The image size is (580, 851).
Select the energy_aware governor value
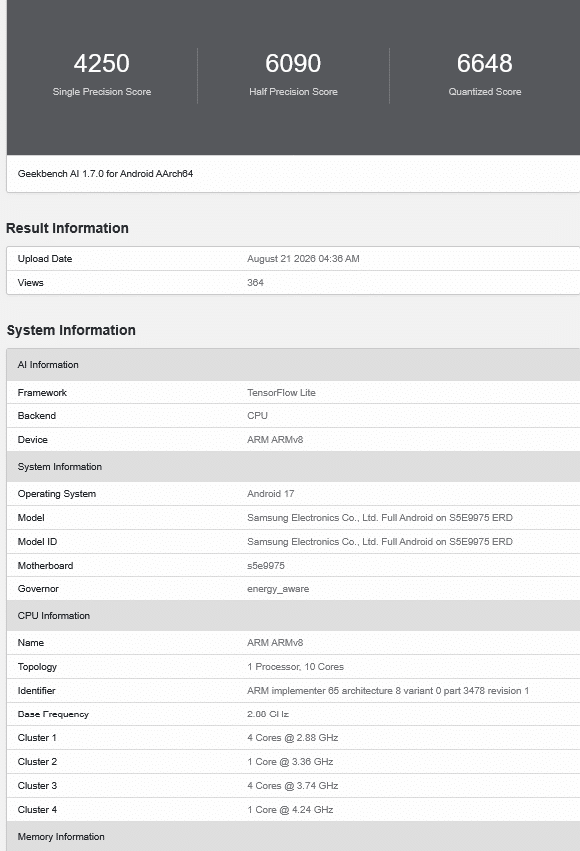278,589
